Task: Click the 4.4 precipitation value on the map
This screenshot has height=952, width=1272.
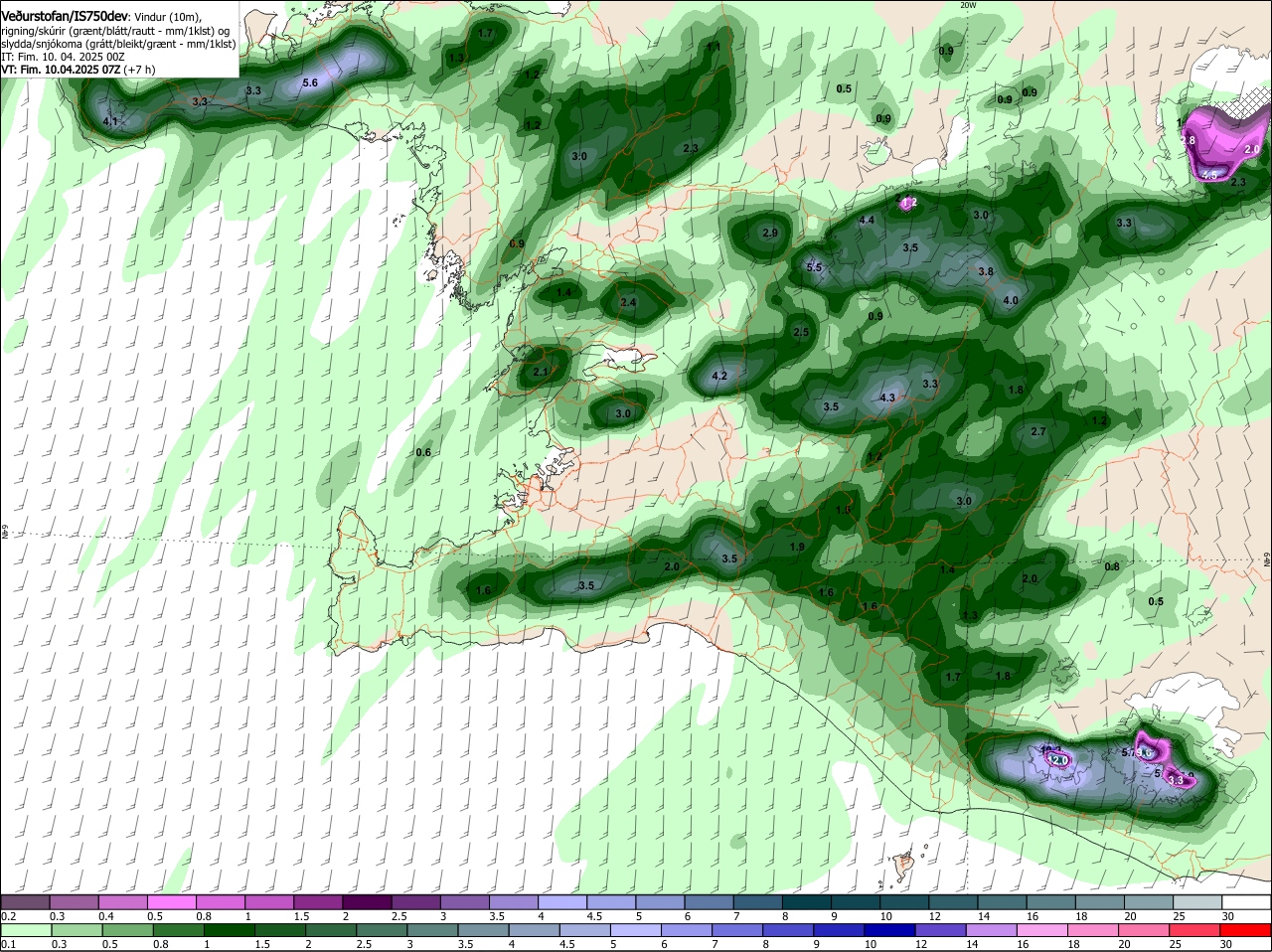Action: click(867, 220)
